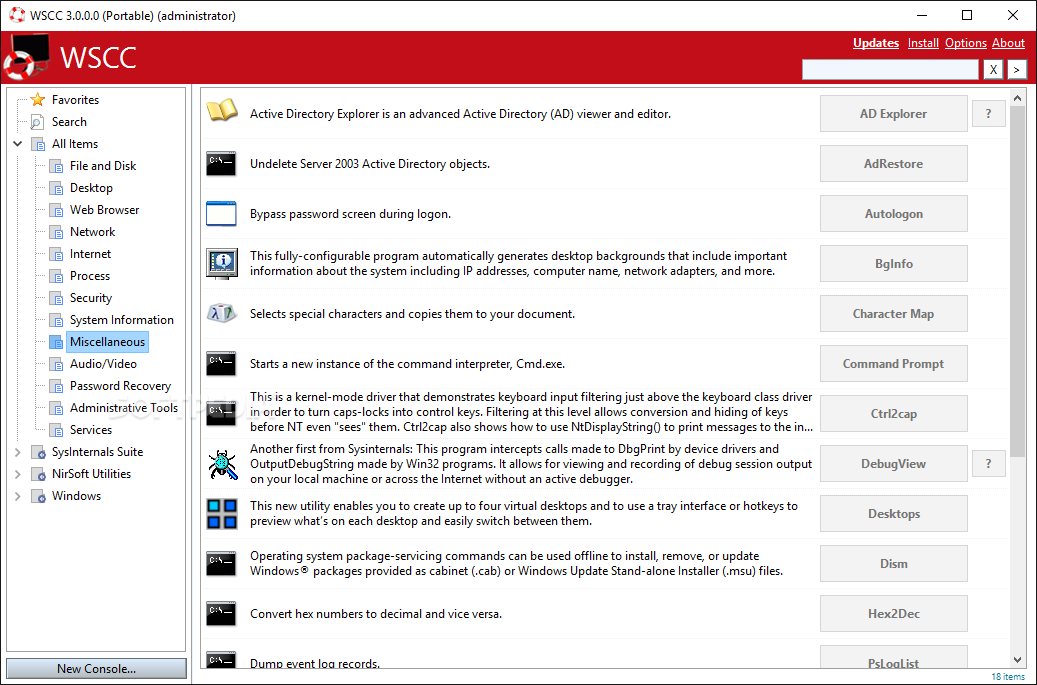This screenshot has width=1037, height=685.
Task: Launch Hex2Dec
Action: [893, 614]
